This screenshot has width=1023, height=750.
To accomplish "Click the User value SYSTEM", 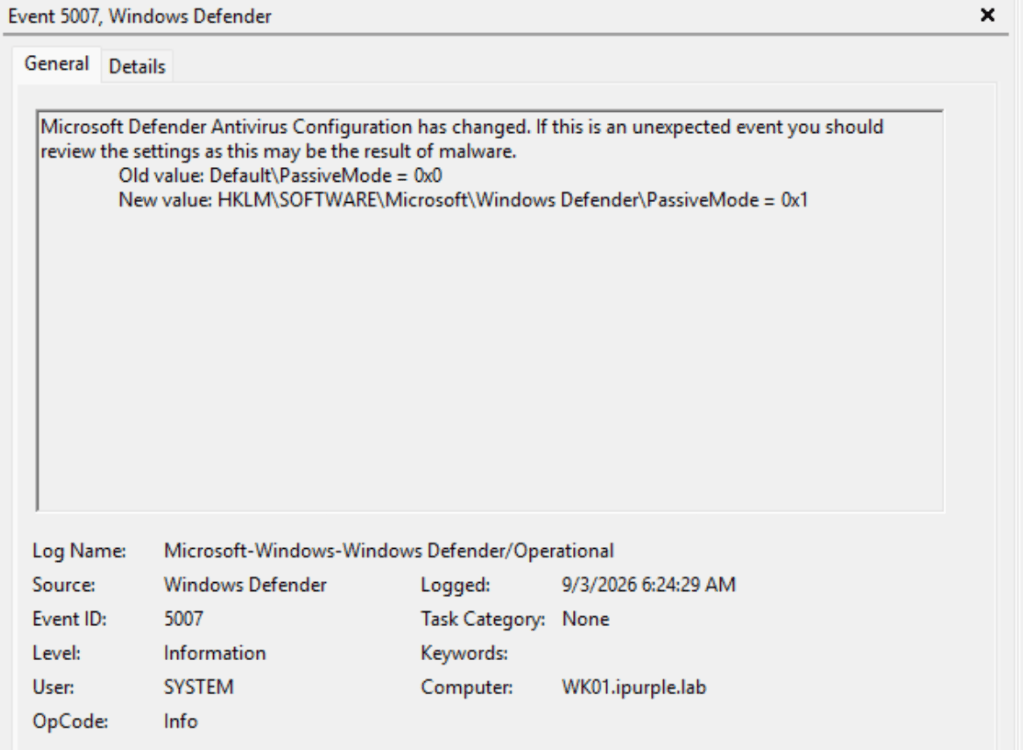I will (198, 687).
